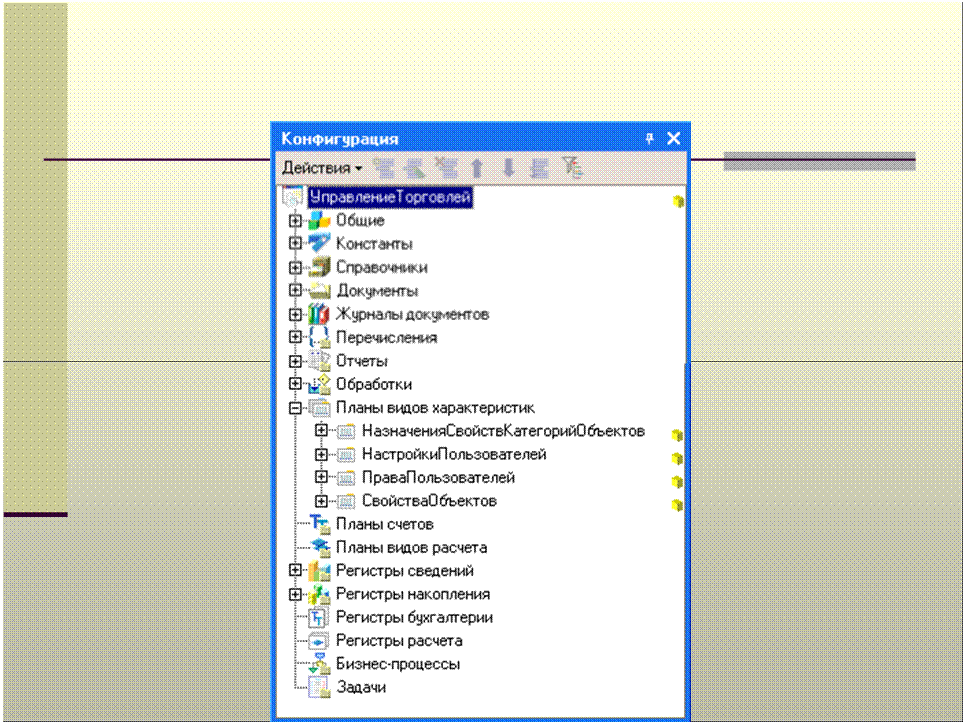This screenshot has width=965, height=724.
Task: Select the Регистры накопления label
Action: point(413,594)
